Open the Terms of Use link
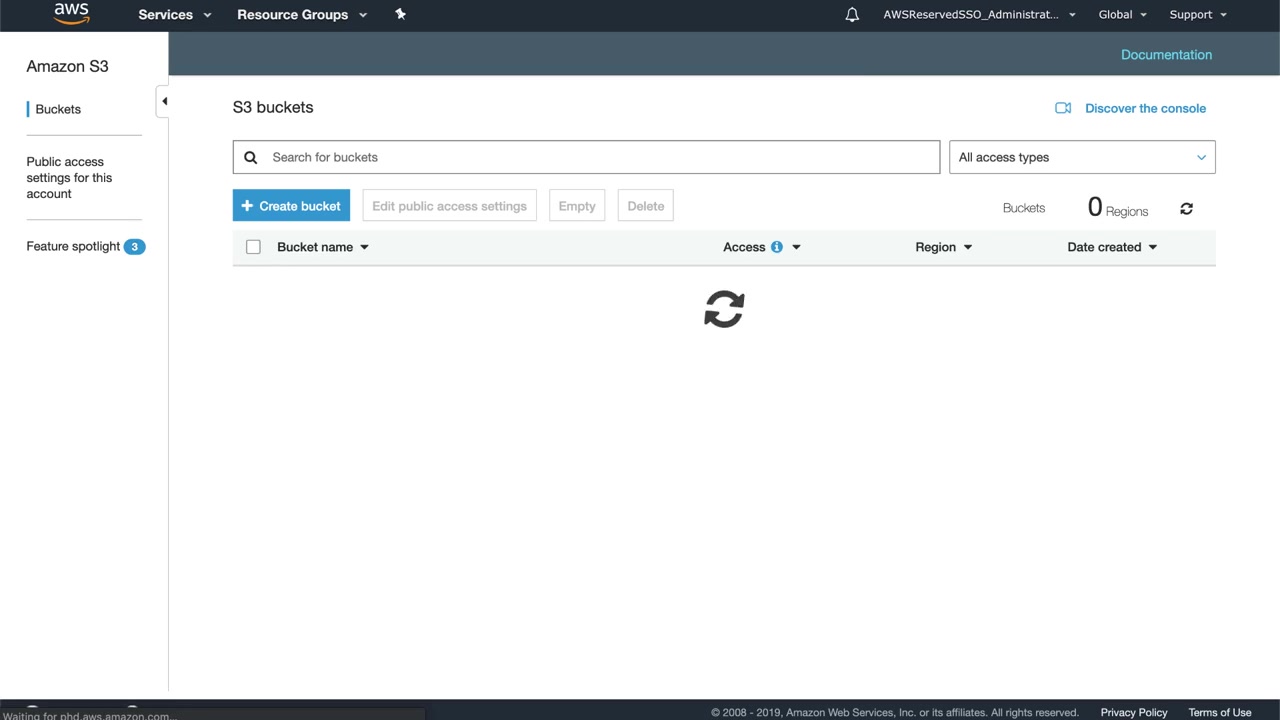Image resolution: width=1280 pixels, height=720 pixels. point(1220,712)
